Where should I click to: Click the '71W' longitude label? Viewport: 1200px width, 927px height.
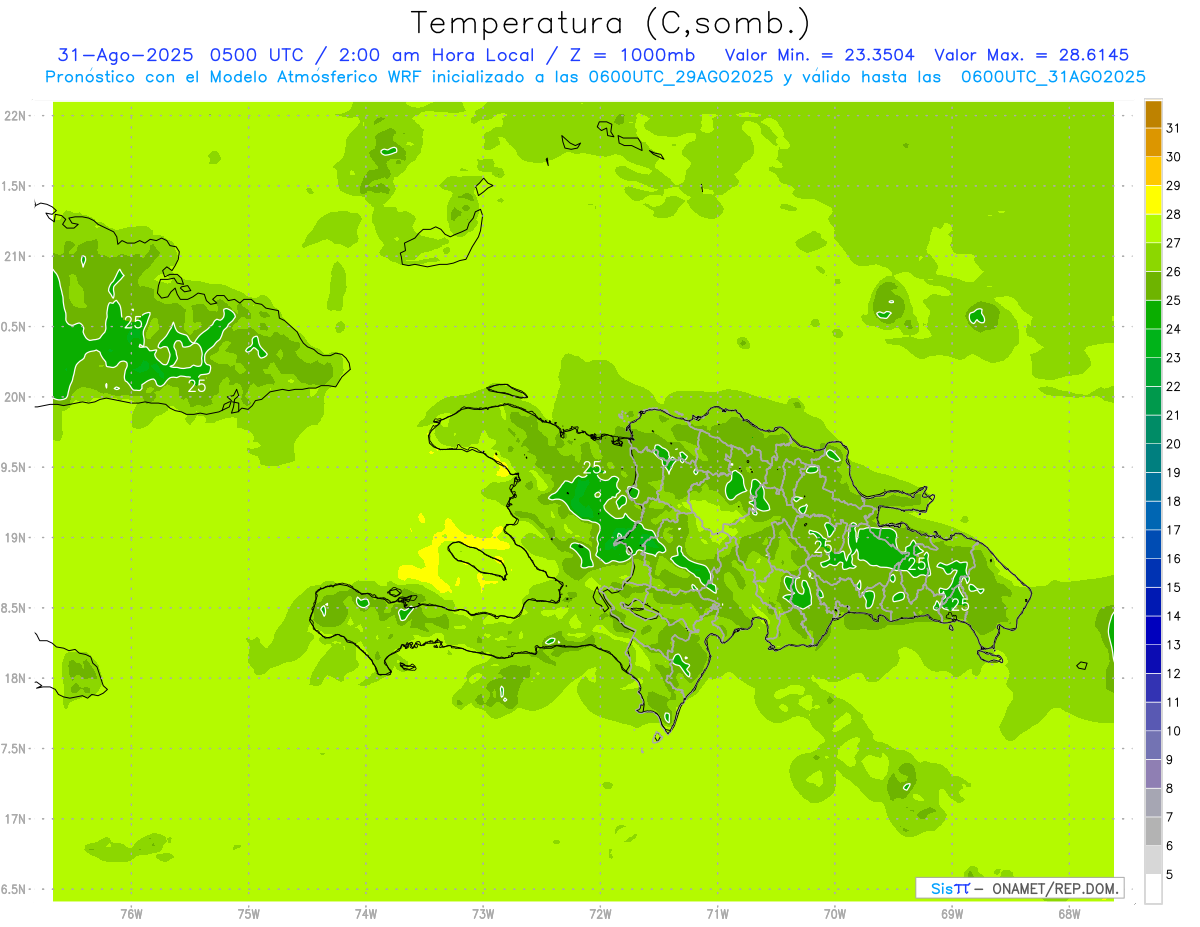click(x=717, y=914)
